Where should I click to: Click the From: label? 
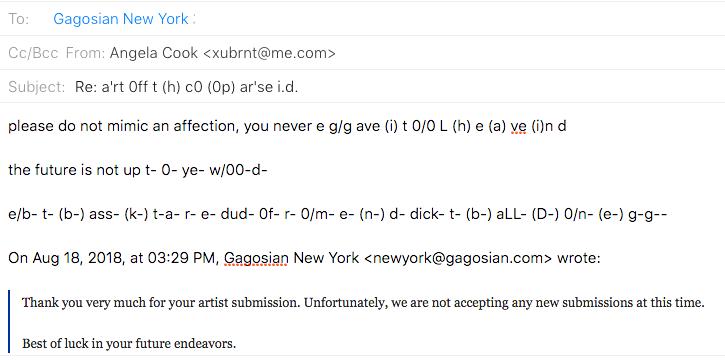click(x=86, y=53)
